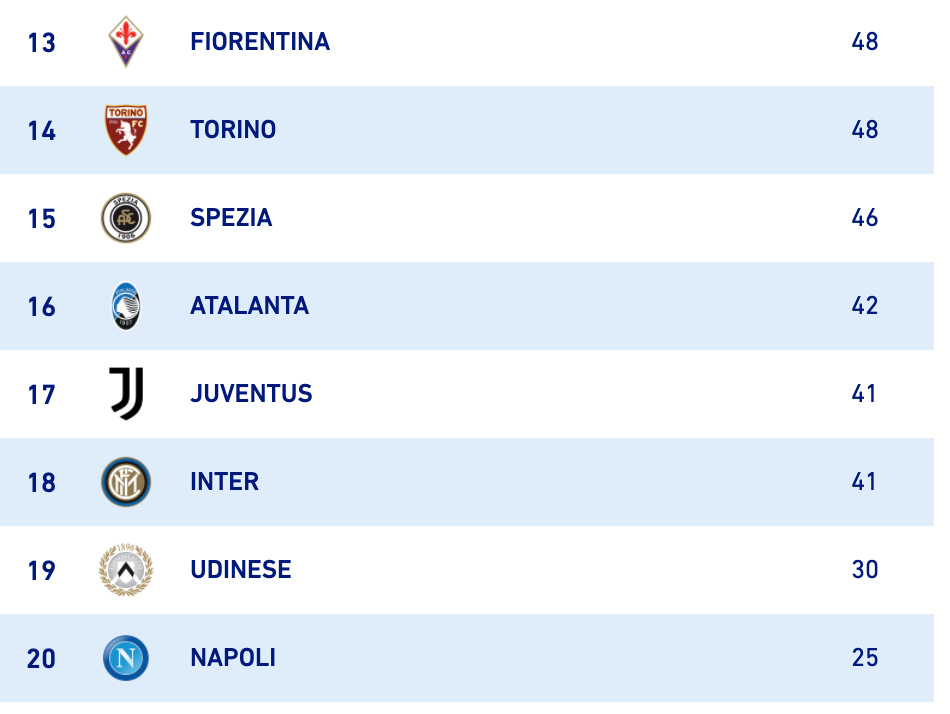Viewport: 950px width, 714px height.
Task: Click Spezia's value of 46
Action: click(x=865, y=218)
